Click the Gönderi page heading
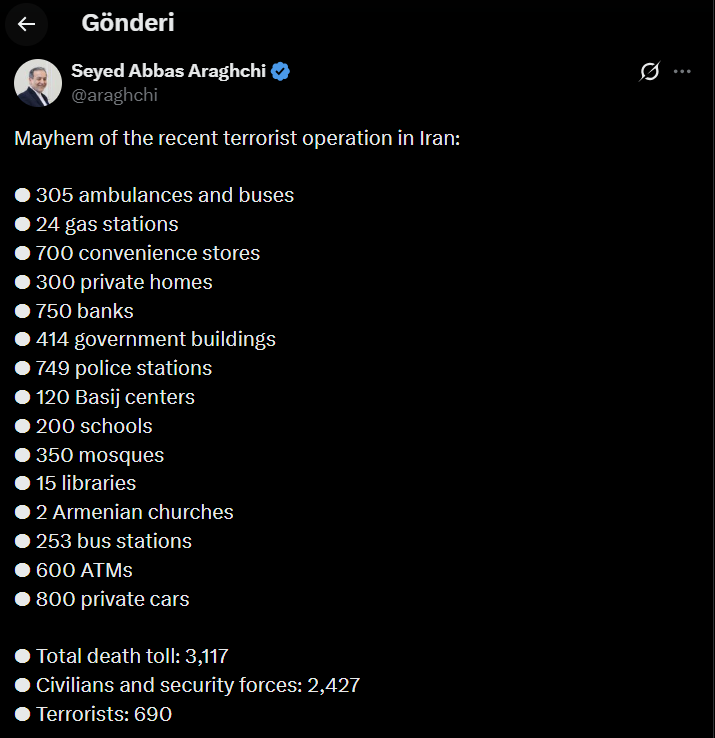 [128, 23]
